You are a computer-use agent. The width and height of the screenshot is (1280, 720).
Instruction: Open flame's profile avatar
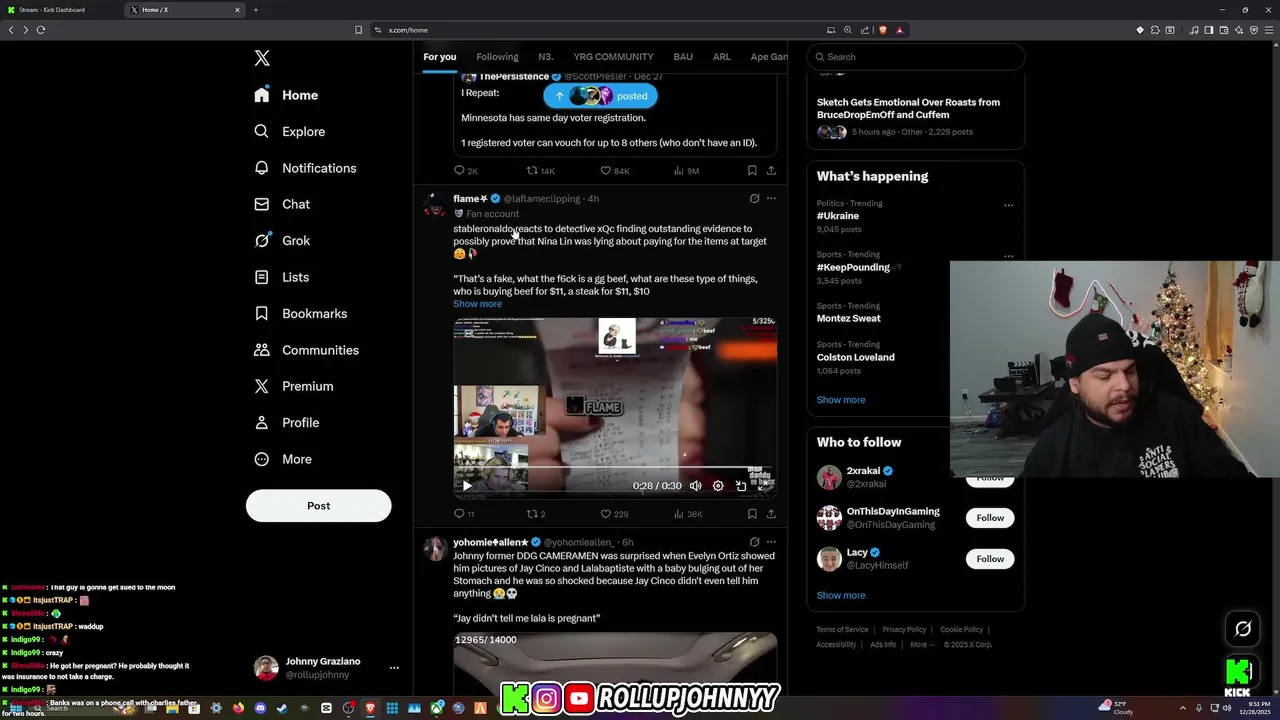(x=435, y=205)
